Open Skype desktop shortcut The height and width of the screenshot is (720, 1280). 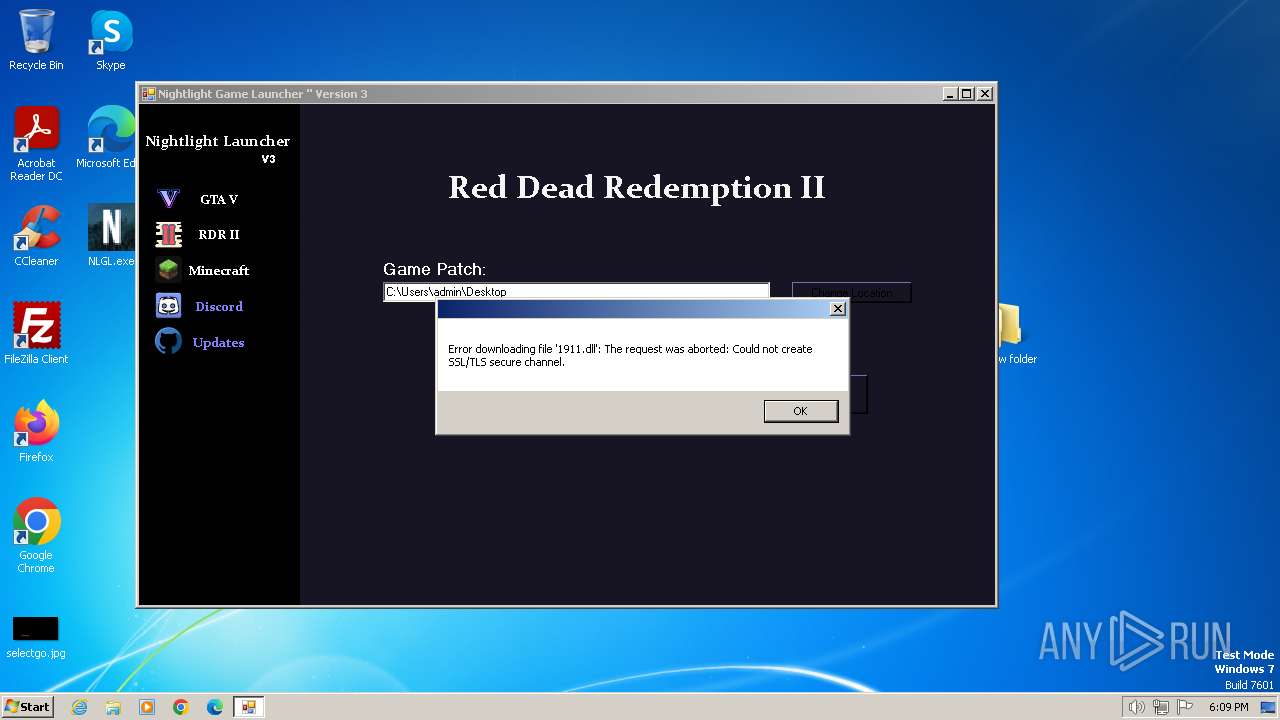111,40
